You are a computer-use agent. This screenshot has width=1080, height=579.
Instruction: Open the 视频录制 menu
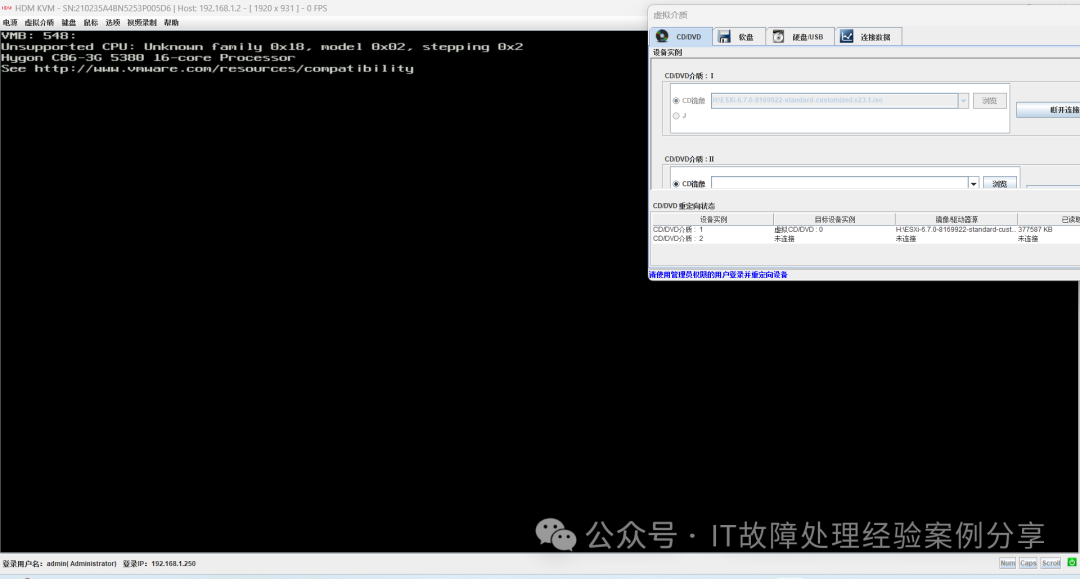point(142,23)
